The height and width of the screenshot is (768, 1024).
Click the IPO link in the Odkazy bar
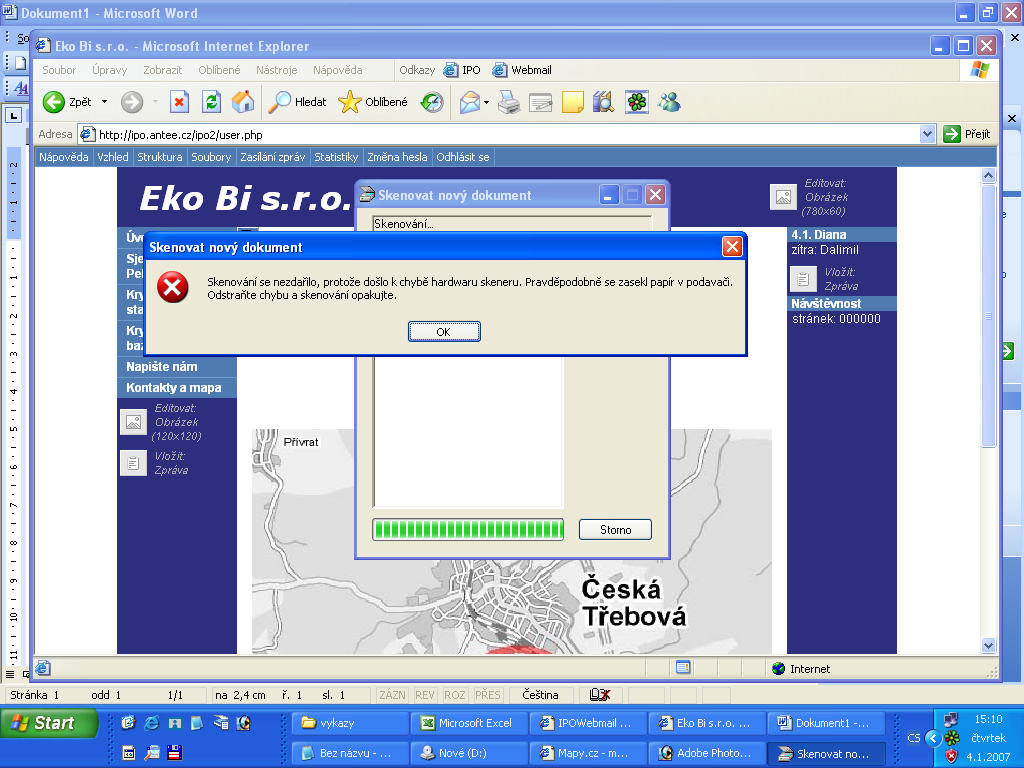pyautogui.click(x=462, y=70)
